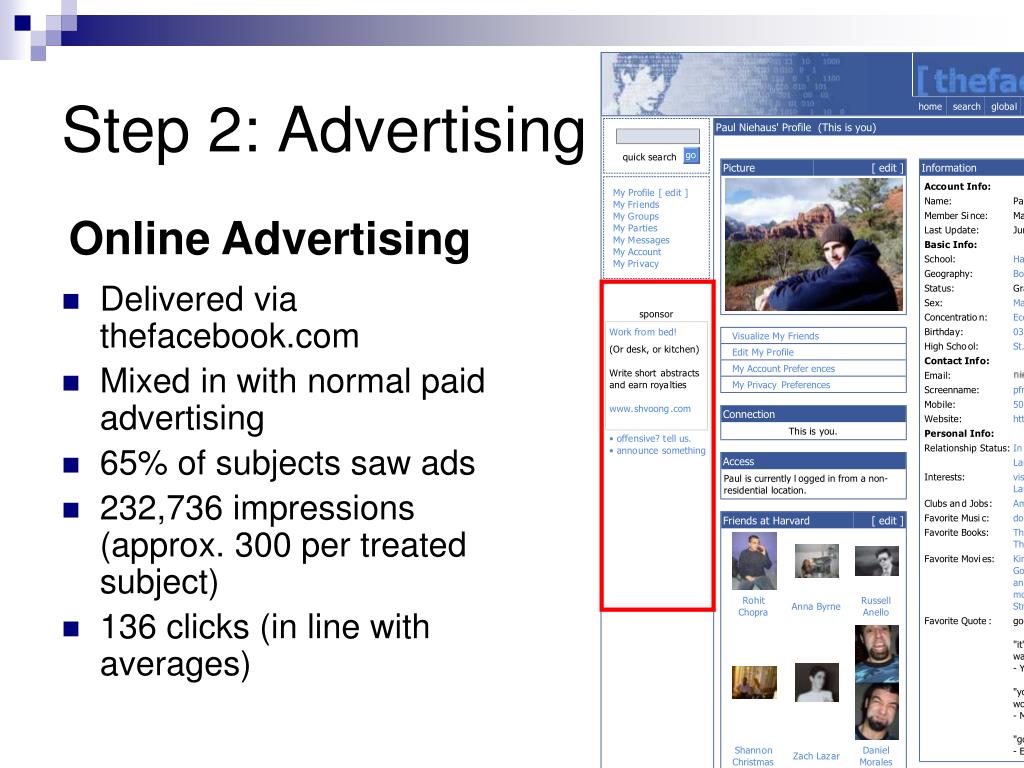Click the edit link beside My Profile
This screenshot has width=1024, height=768.
[x=673, y=193]
